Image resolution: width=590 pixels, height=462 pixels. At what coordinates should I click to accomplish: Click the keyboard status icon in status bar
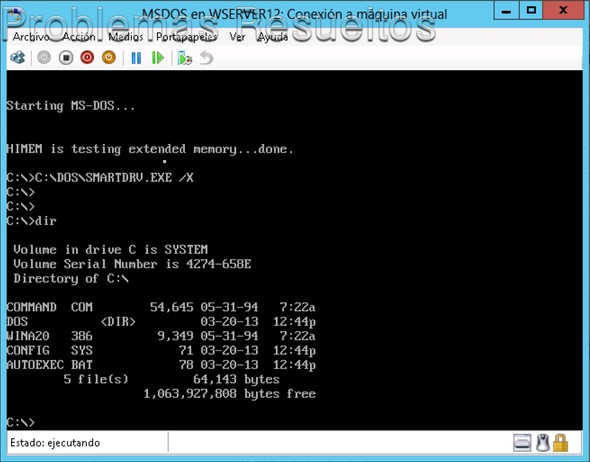point(522,443)
